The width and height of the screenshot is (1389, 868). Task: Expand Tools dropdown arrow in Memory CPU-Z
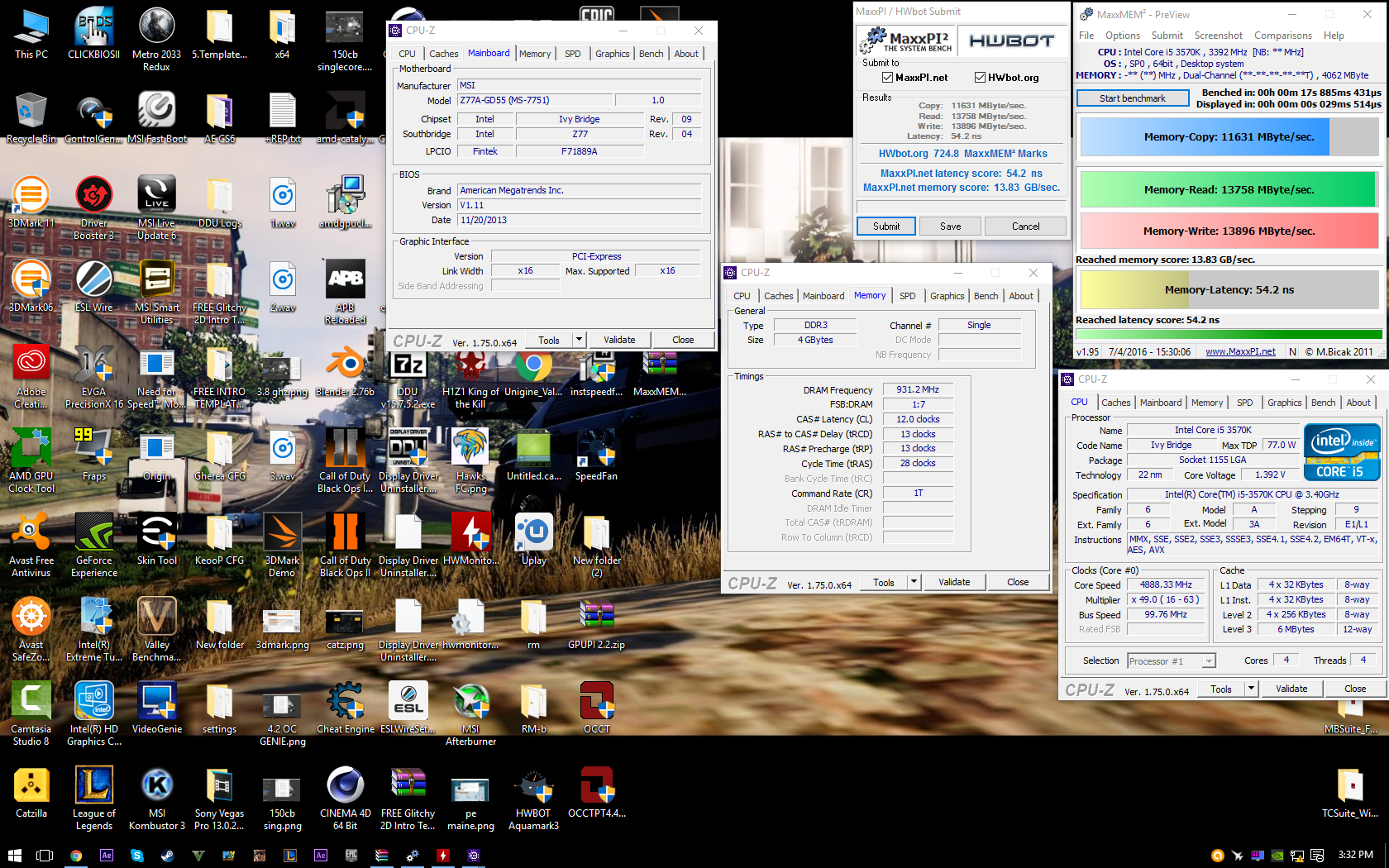click(x=914, y=582)
